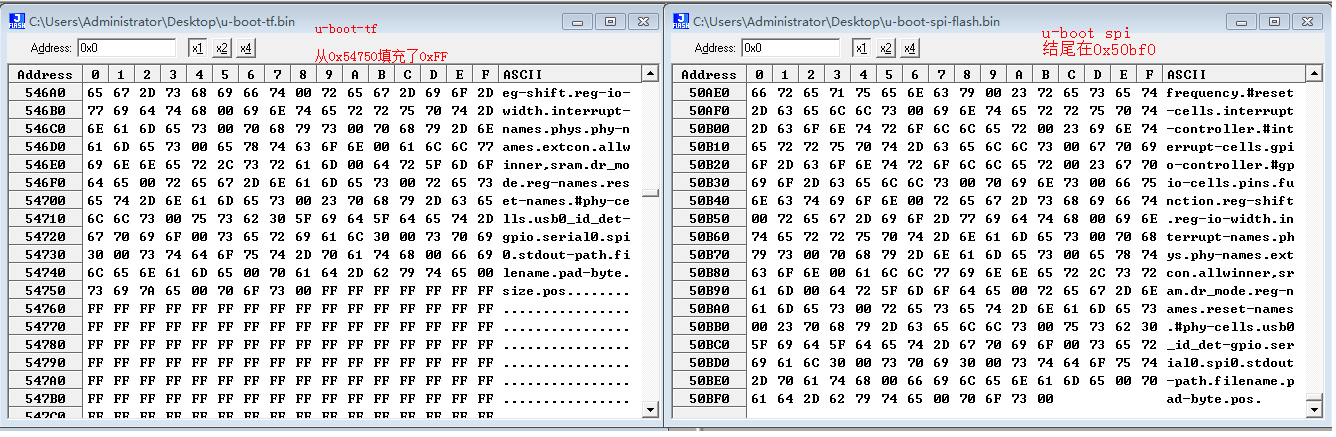1336x437 pixels.
Task: Click ASCII text 'size.pos........'
Action: [x=566, y=290]
